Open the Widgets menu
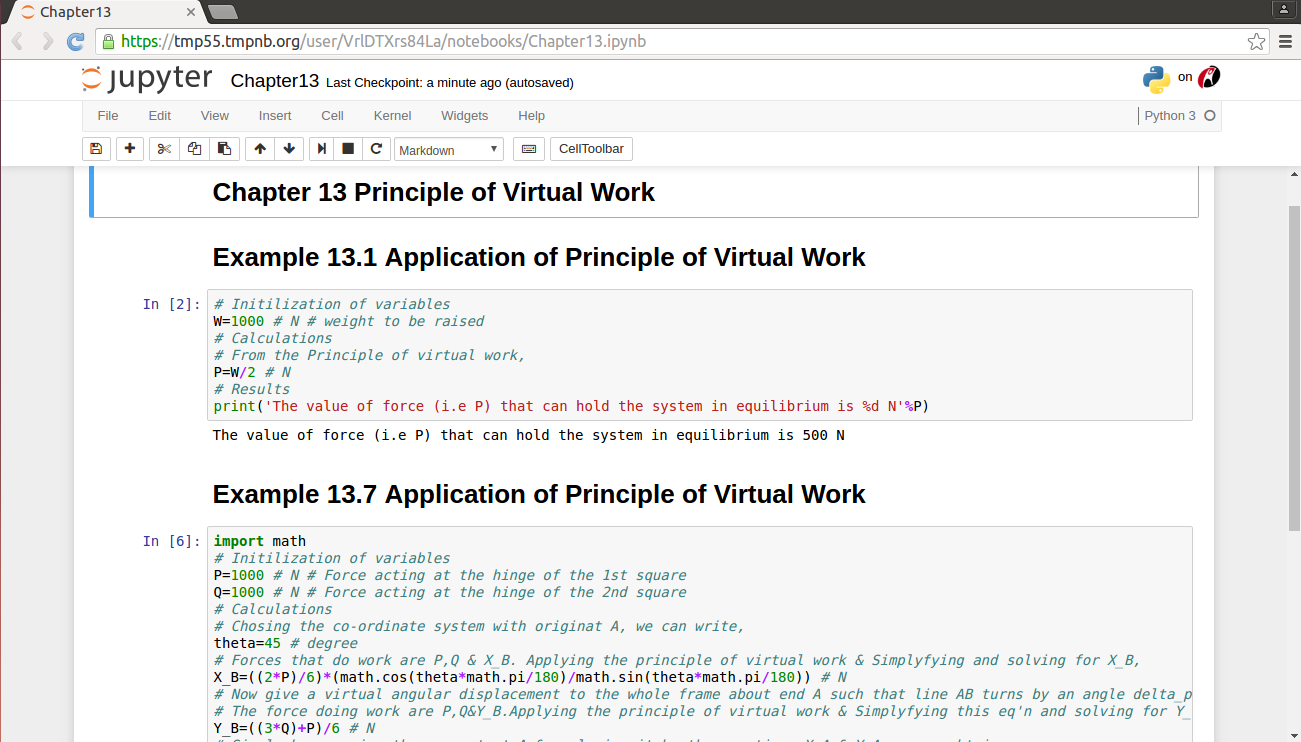1301x742 pixels. pyautogui.click(x=465, y=116)
